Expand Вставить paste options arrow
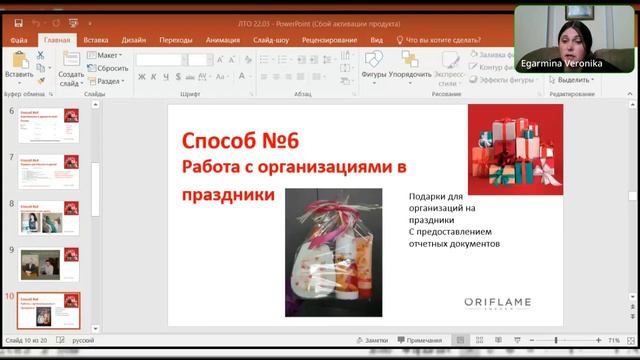This screenshot has width=640, height=360. pyautogui.click(x=19, y=83)
